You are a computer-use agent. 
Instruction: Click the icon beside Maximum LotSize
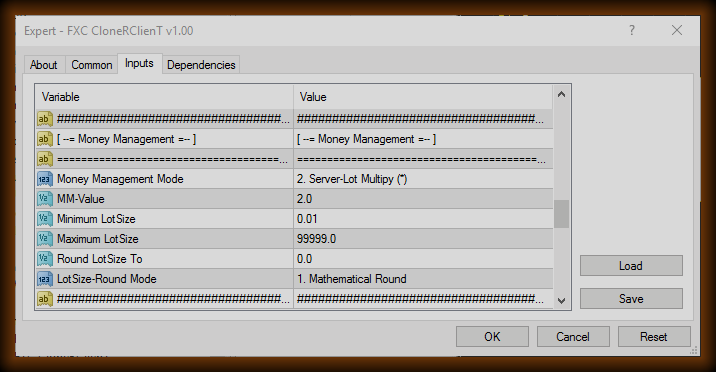tap(44, 239)
